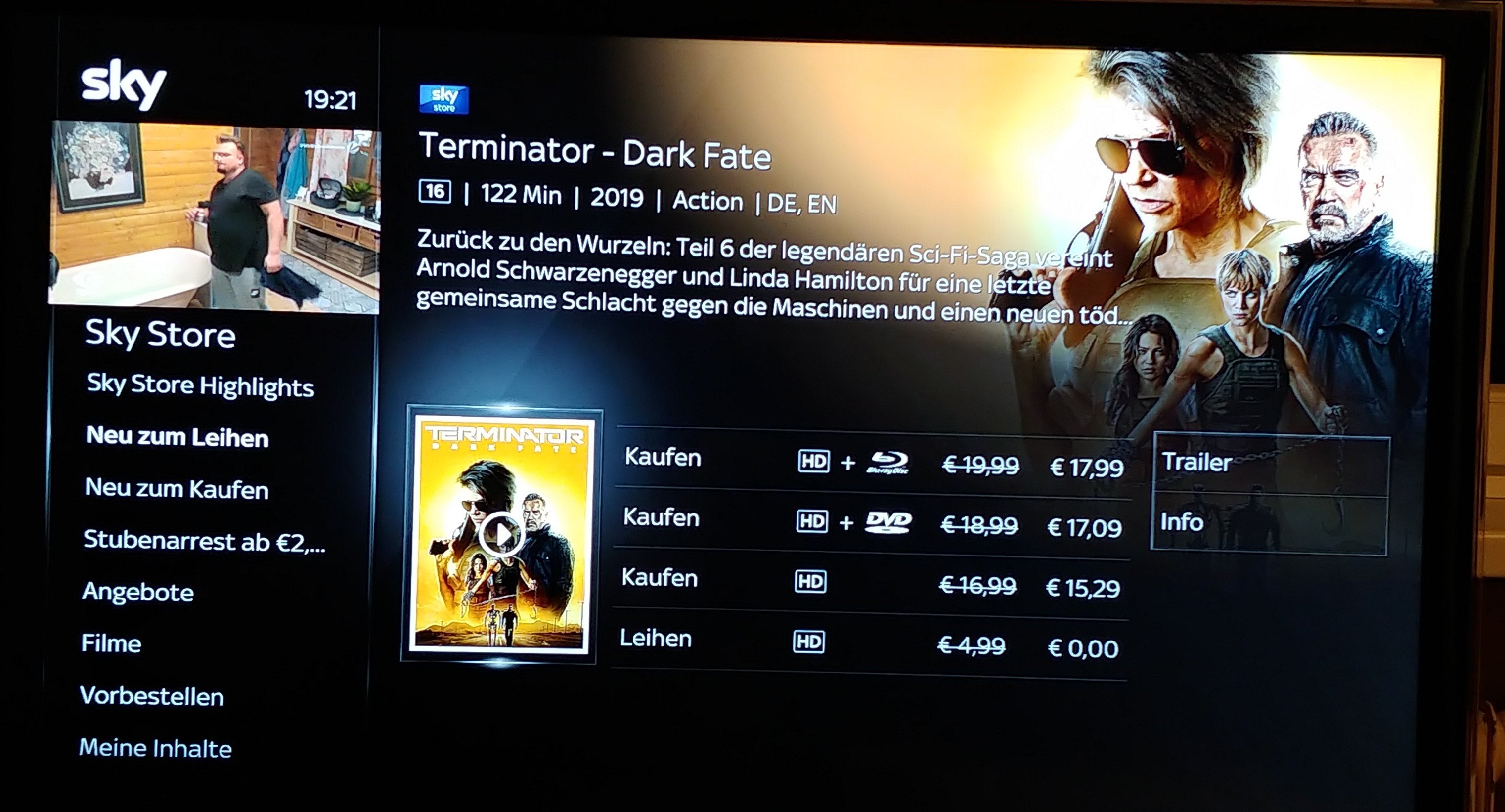The width and height of the screenshot is (1505, 812).
Task: Click the DVD icon on the second row
Action: tap(888, 523)
